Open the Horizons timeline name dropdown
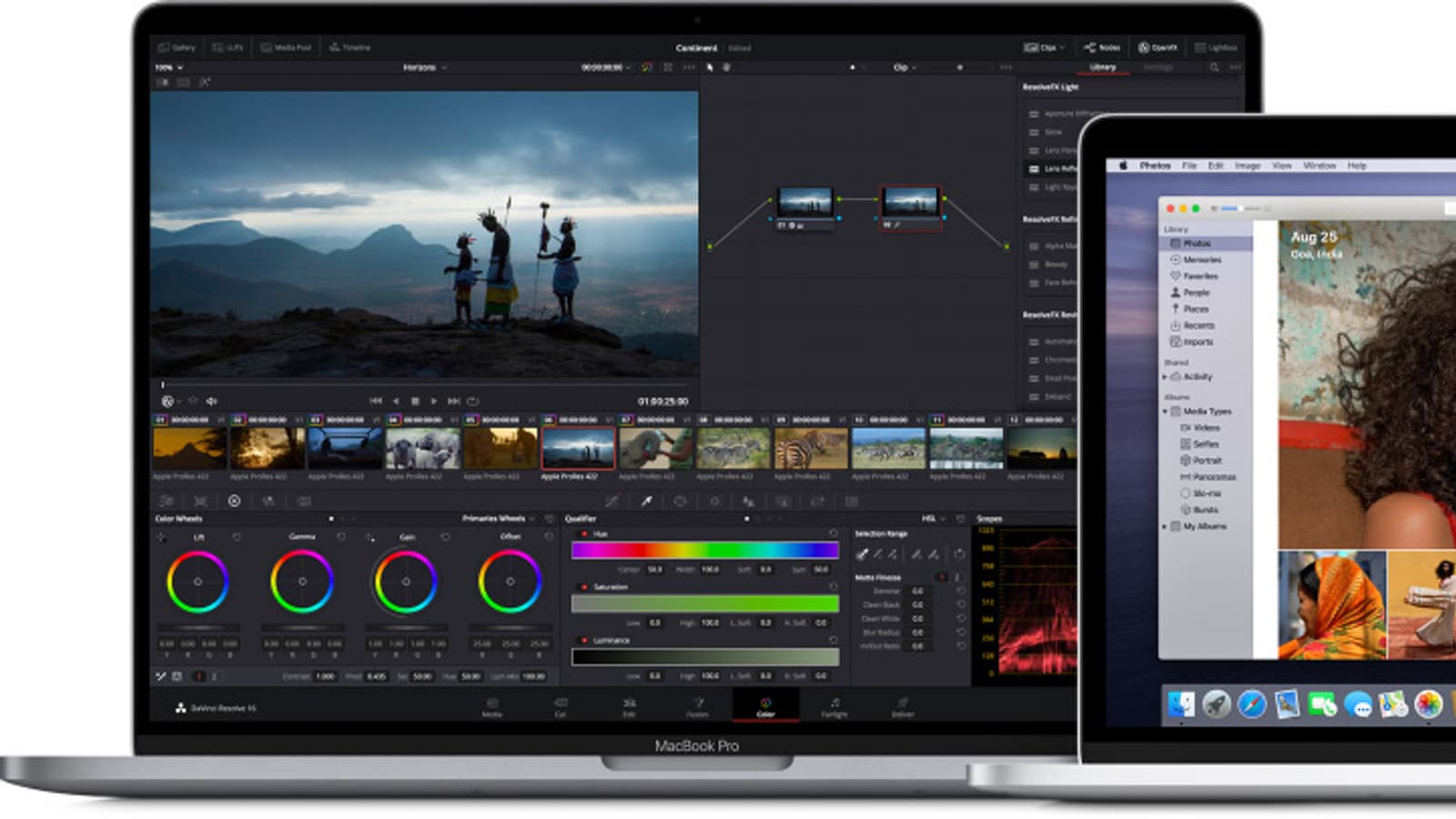The width and height of the screenshot is (1456, 819). point(425,67)
